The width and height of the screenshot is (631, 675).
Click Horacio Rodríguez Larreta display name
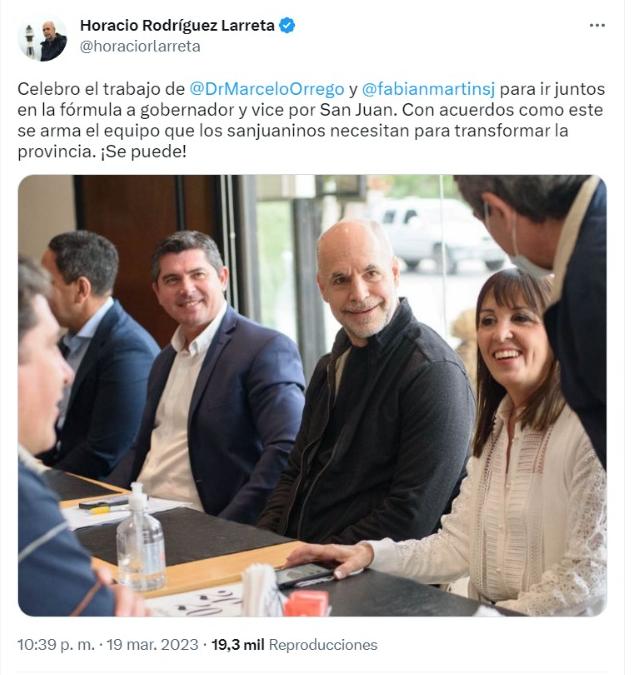coord(177,25)
